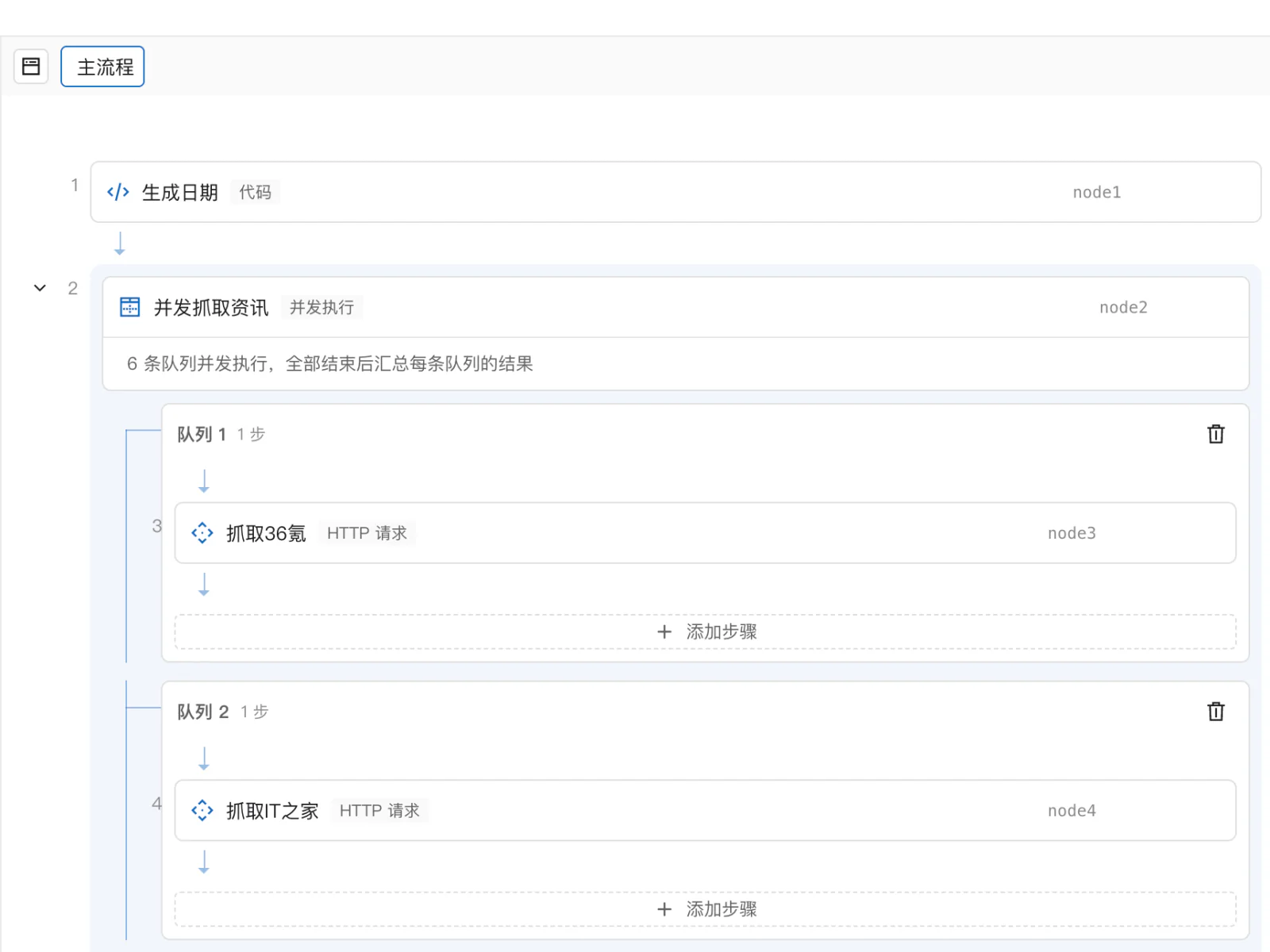The height and width of the screenshot is (952, 1270).
Task: Click the parallel table icon of 并发抓取资讯
Action: point(129,307)
